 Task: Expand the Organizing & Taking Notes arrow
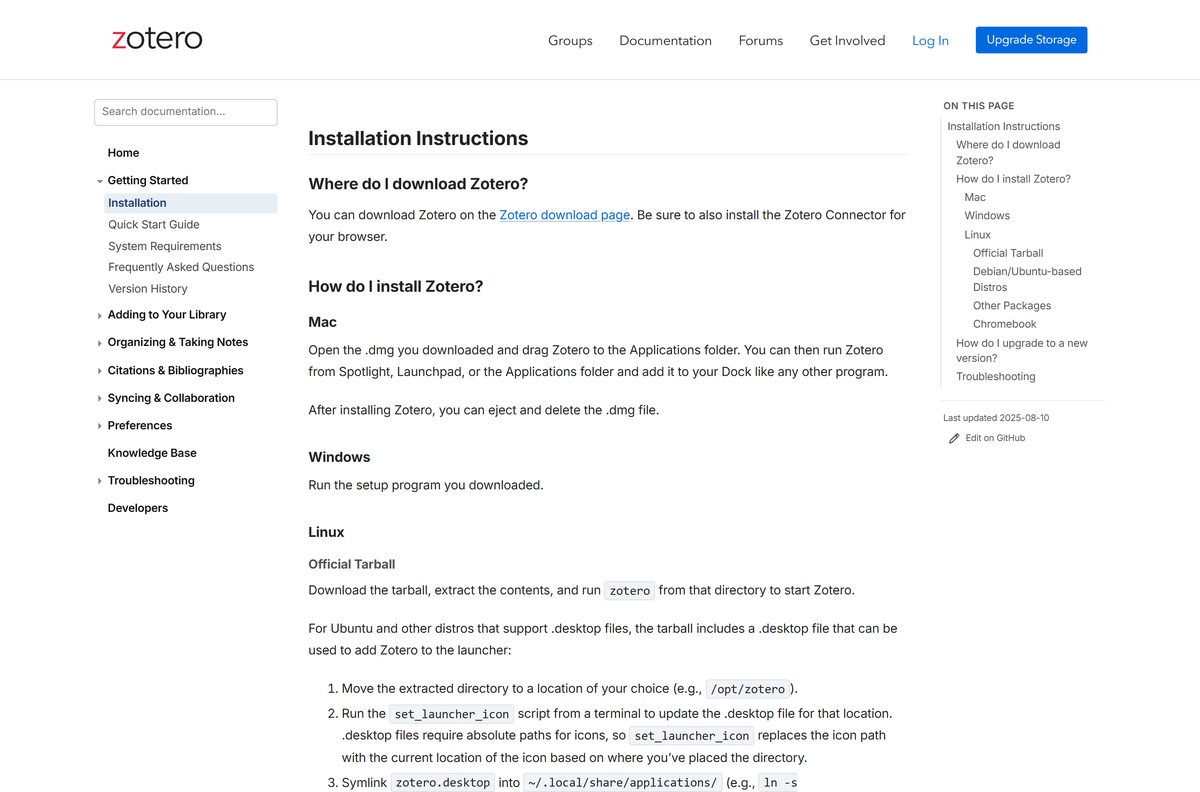(100, 343)
